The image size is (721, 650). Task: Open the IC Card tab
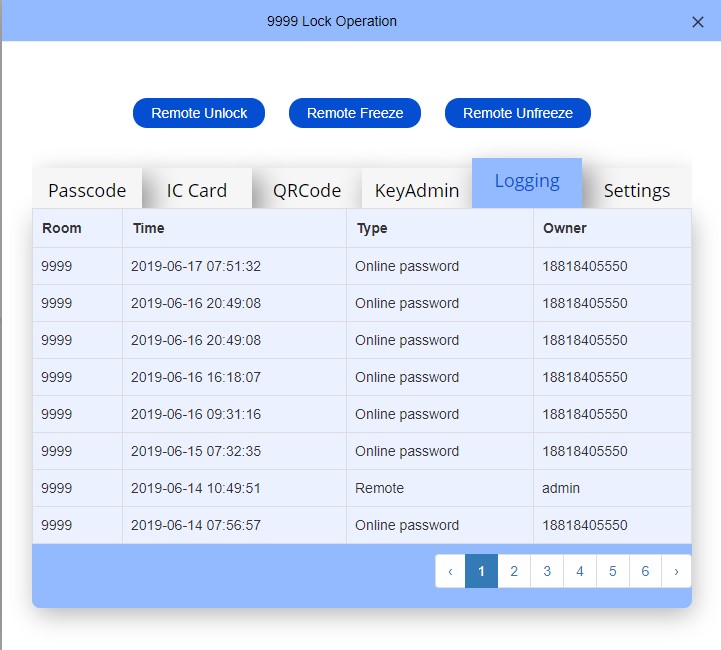(196, 190)
